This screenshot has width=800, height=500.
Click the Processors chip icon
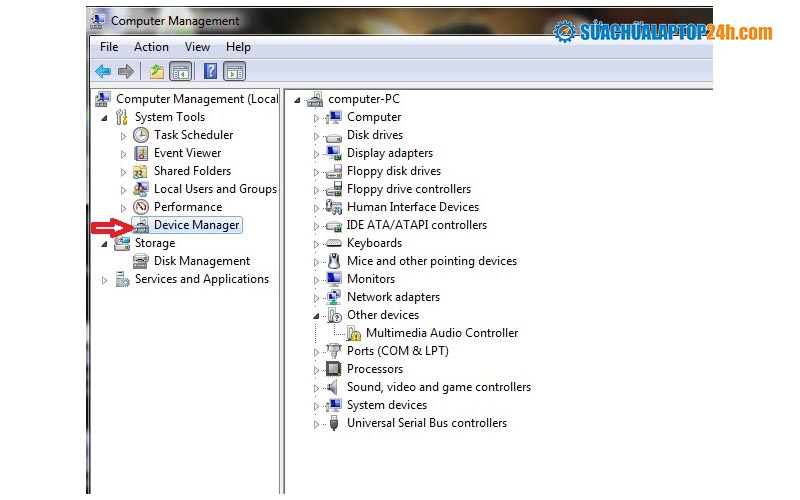click(334, 369)
